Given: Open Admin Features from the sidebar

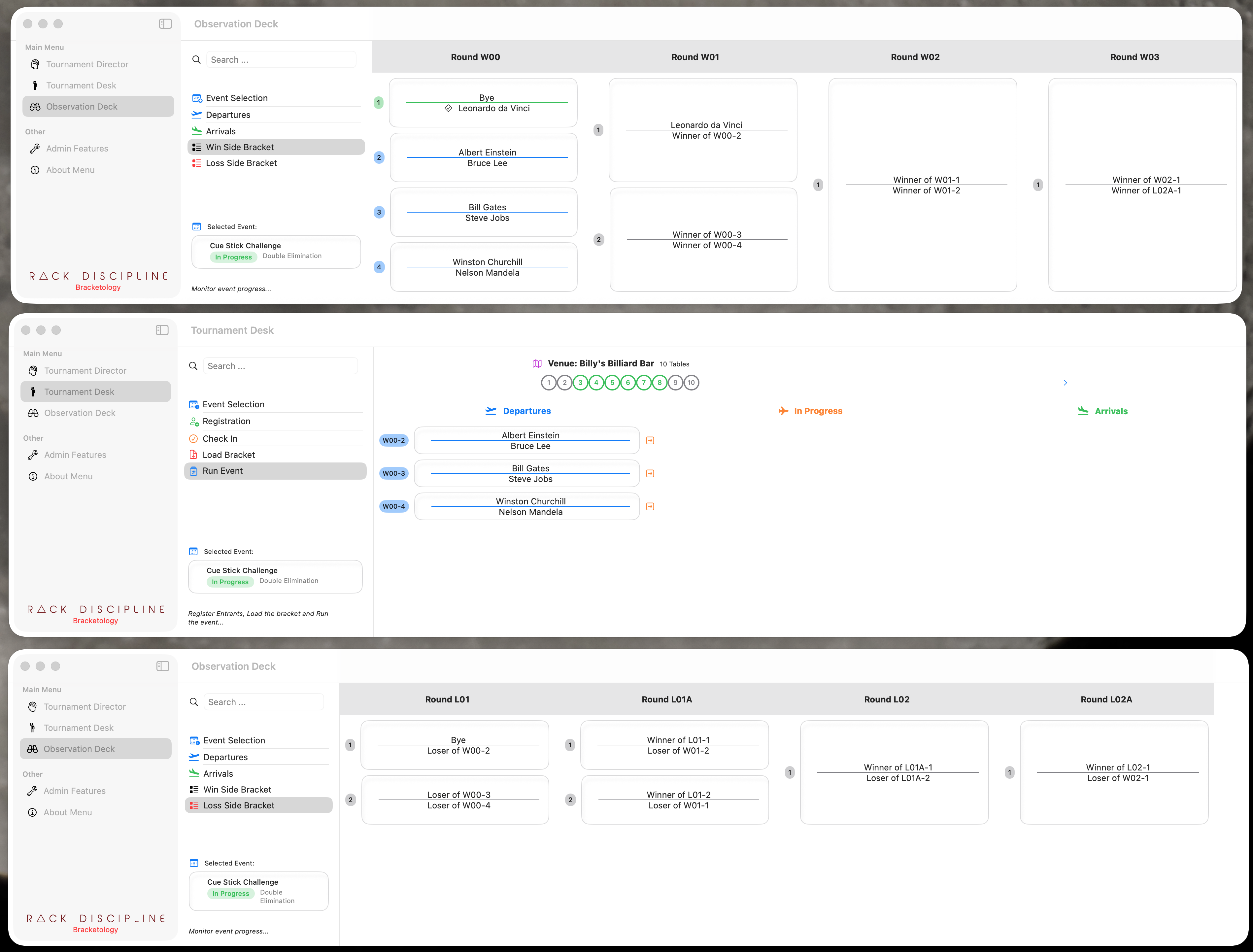Looking at the screenshot, I should [77, 149].
